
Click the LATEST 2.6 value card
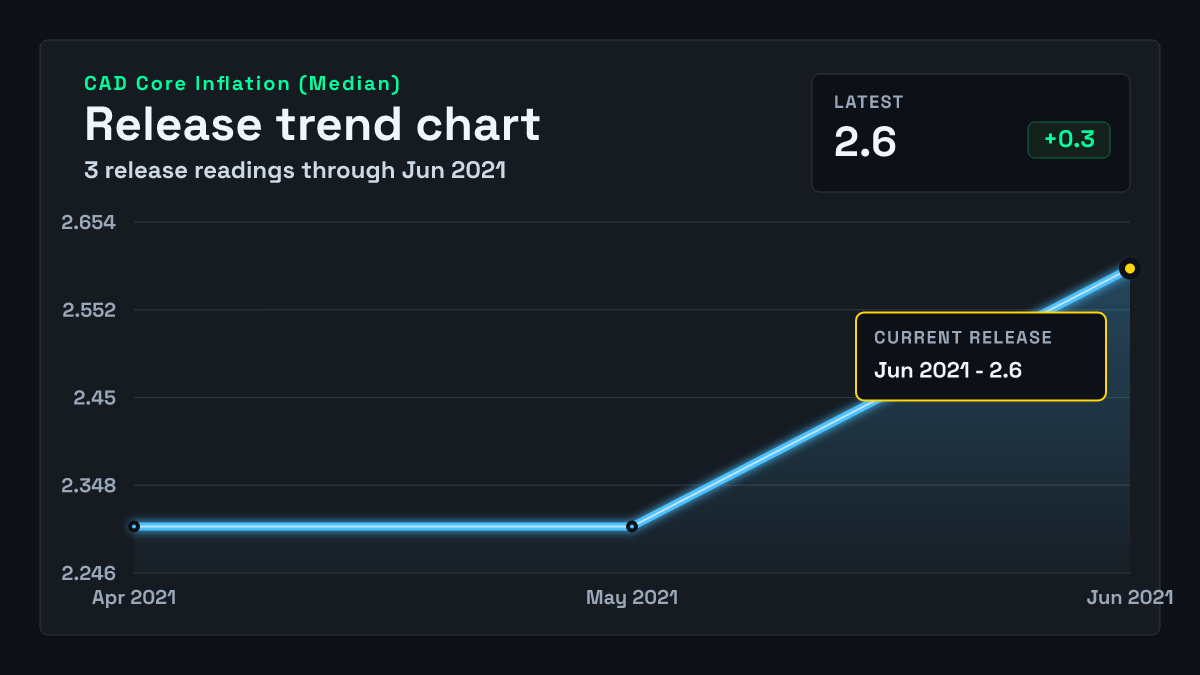971,132
